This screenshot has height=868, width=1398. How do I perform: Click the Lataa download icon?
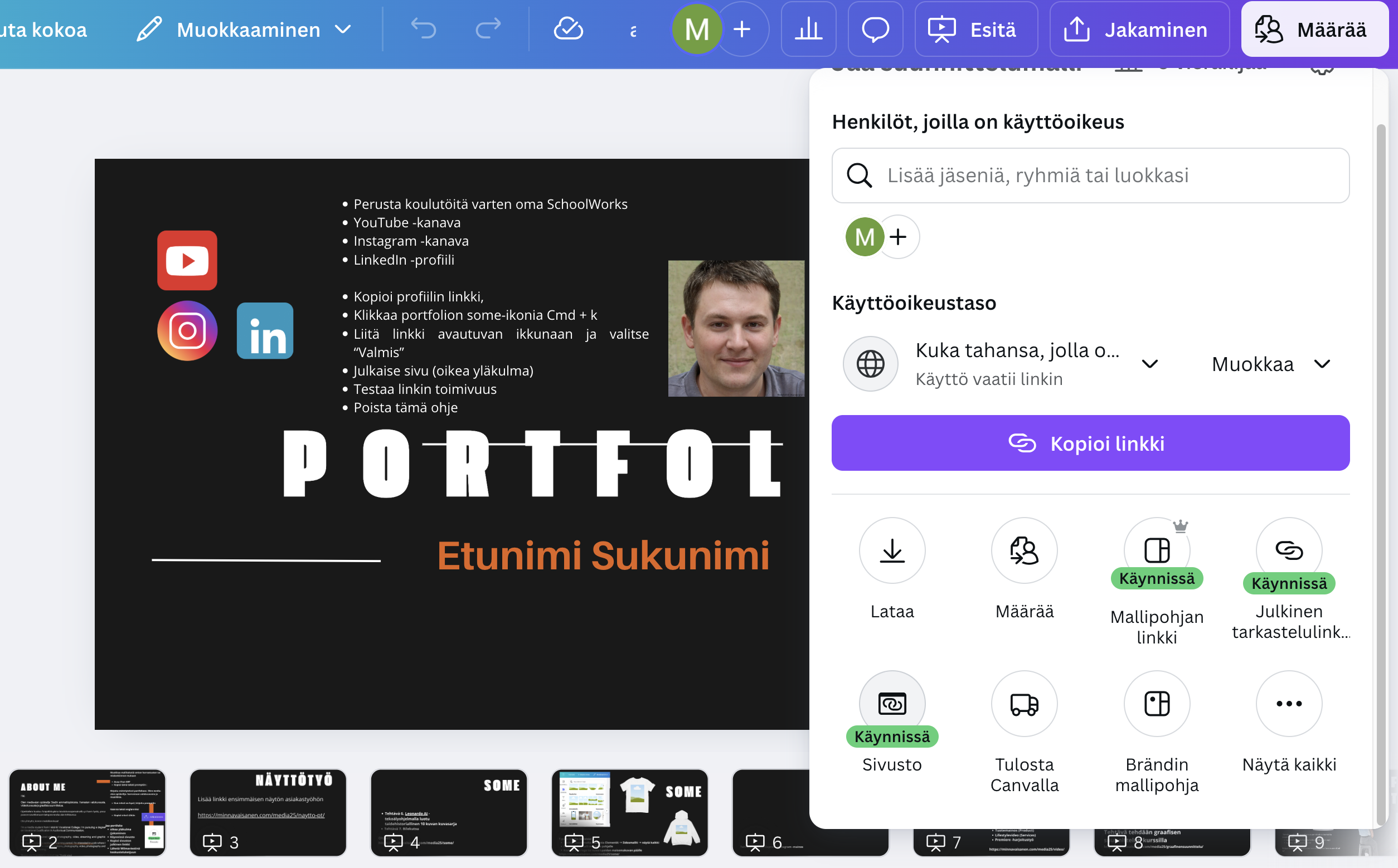pyautogui.click(x=891, y=550)
